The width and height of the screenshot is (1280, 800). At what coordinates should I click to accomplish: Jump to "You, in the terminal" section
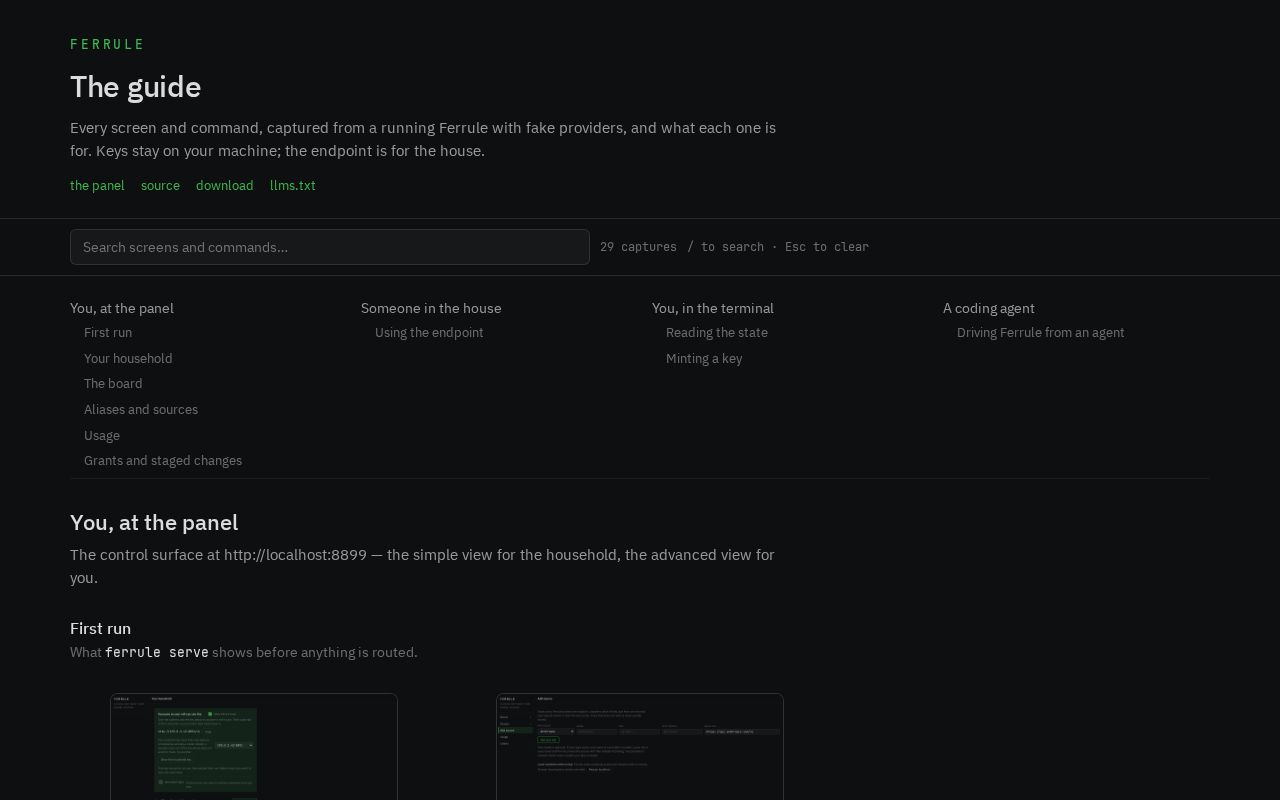point(713,308)
